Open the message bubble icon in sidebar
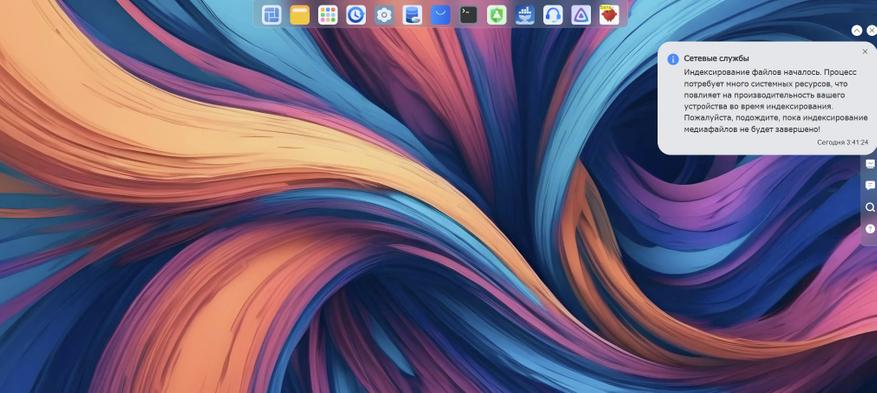 point(870,186)
